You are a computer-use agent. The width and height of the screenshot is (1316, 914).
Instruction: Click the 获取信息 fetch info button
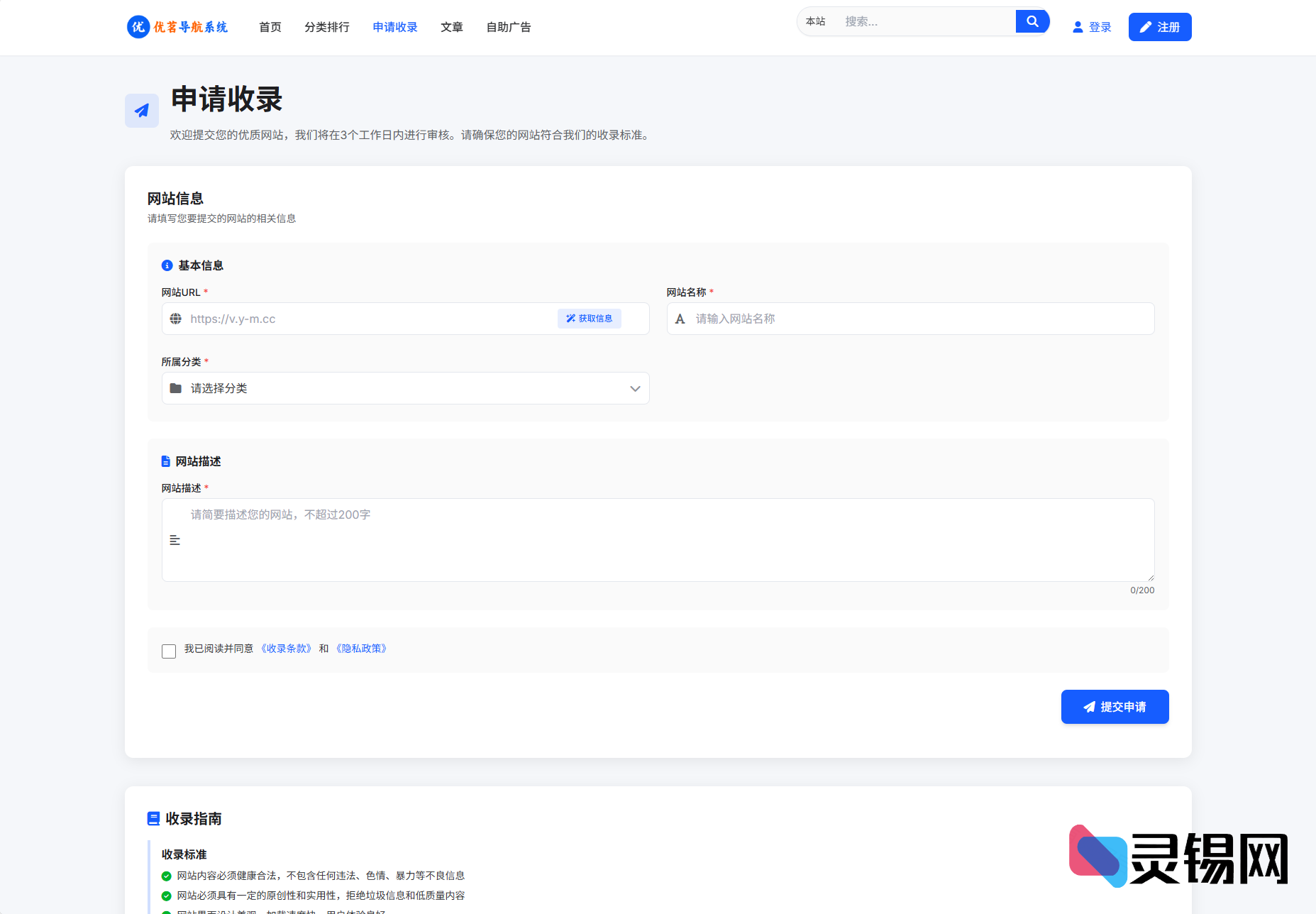pos(590,319)
